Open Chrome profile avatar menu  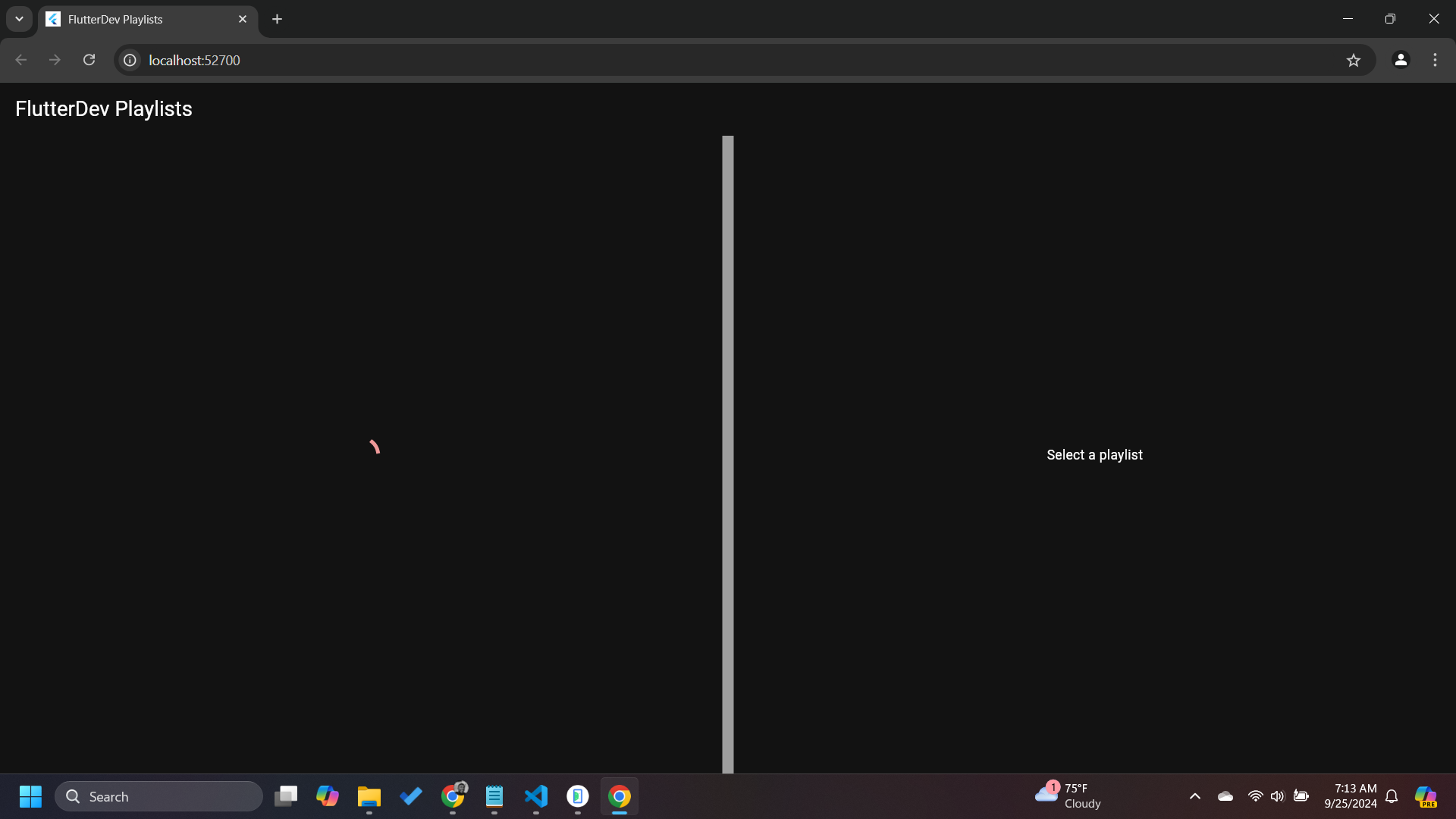(x=1401, y=60)
